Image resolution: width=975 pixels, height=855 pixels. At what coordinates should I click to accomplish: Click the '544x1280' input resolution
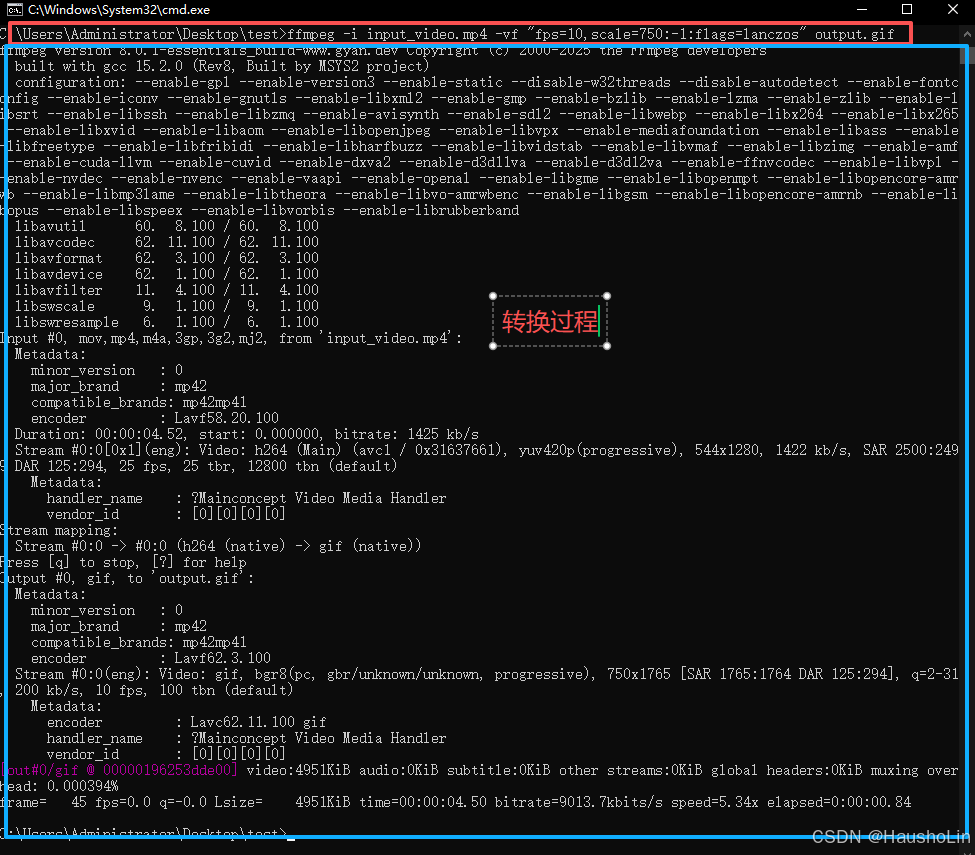(727, 450)
